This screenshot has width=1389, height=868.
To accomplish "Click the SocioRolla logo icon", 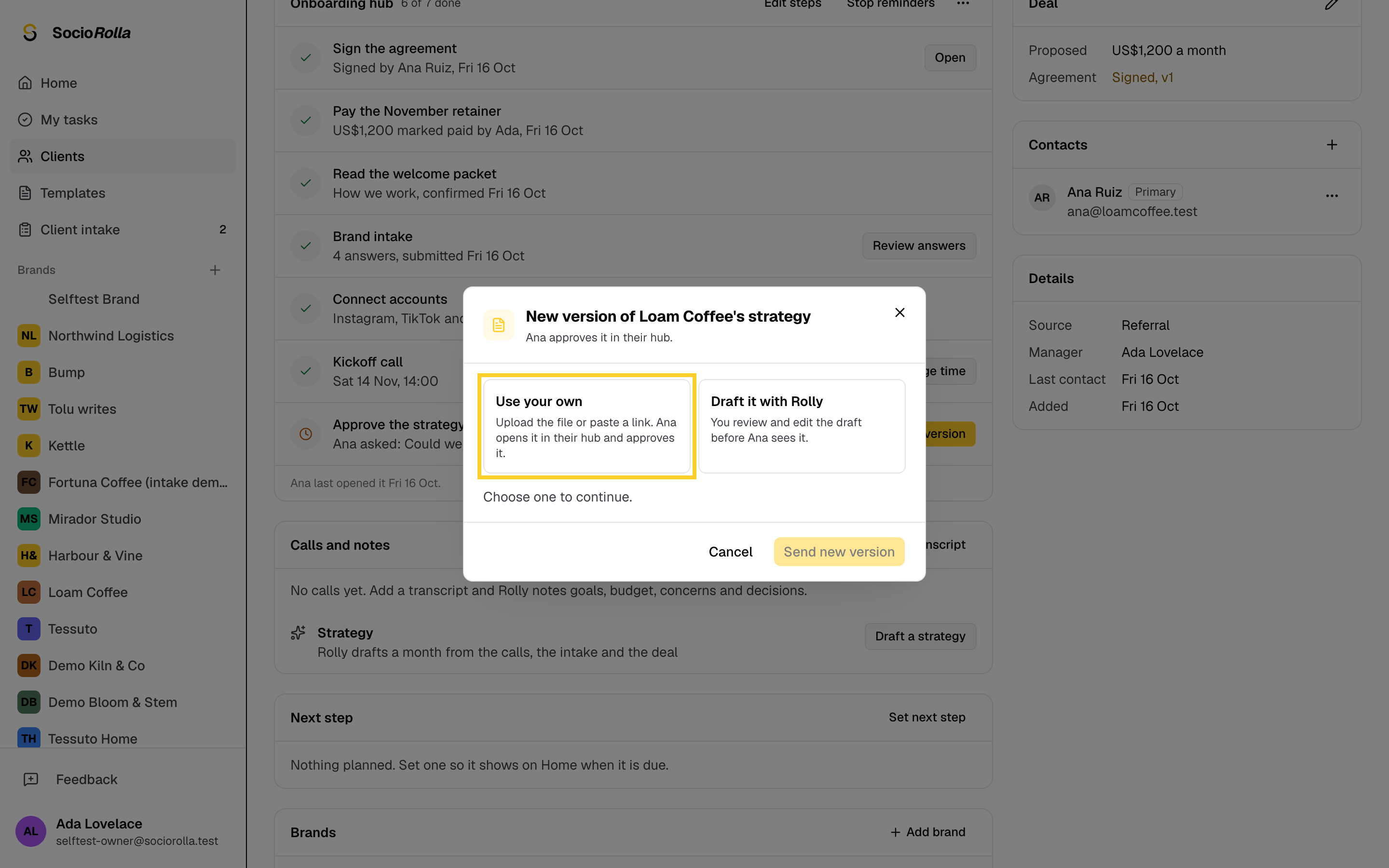I will click(x=30, y=33).
